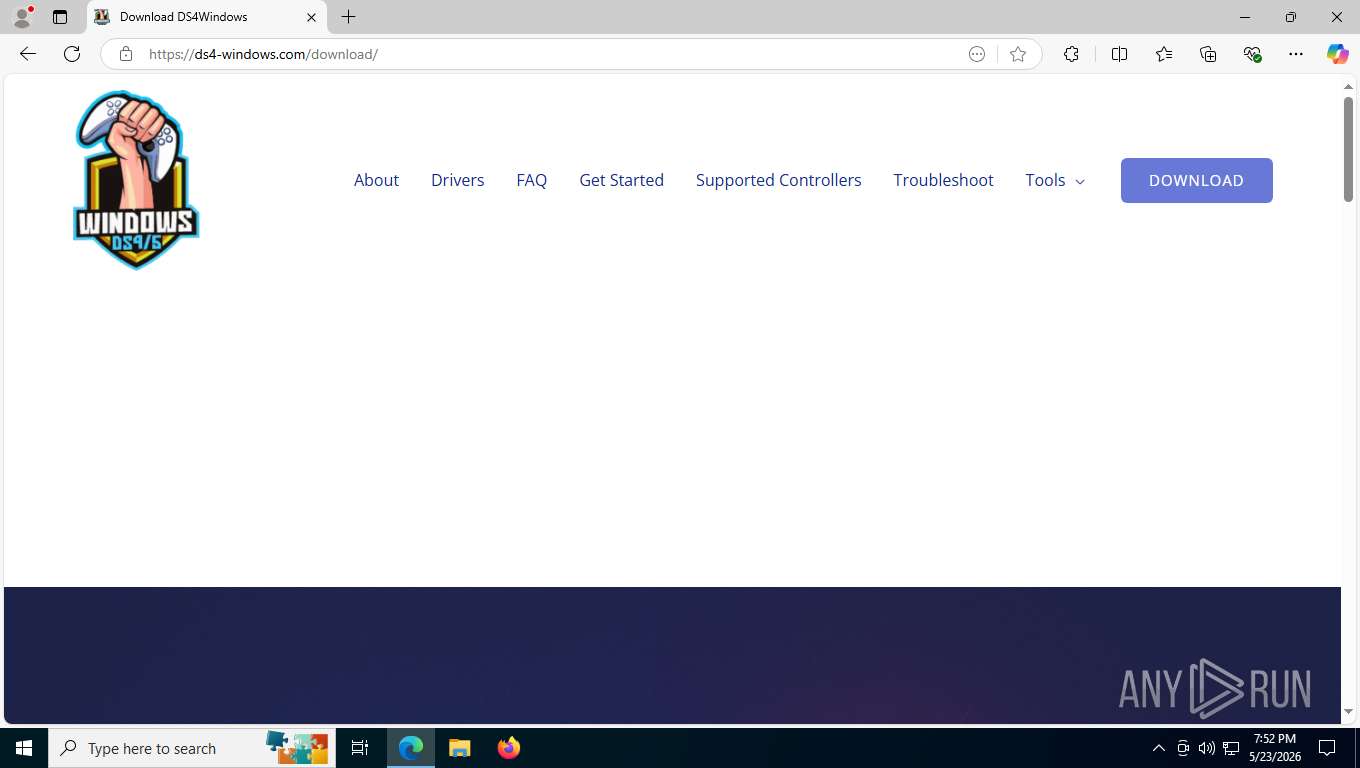Expand the Tools dropdown menu

pos(1055,180)
